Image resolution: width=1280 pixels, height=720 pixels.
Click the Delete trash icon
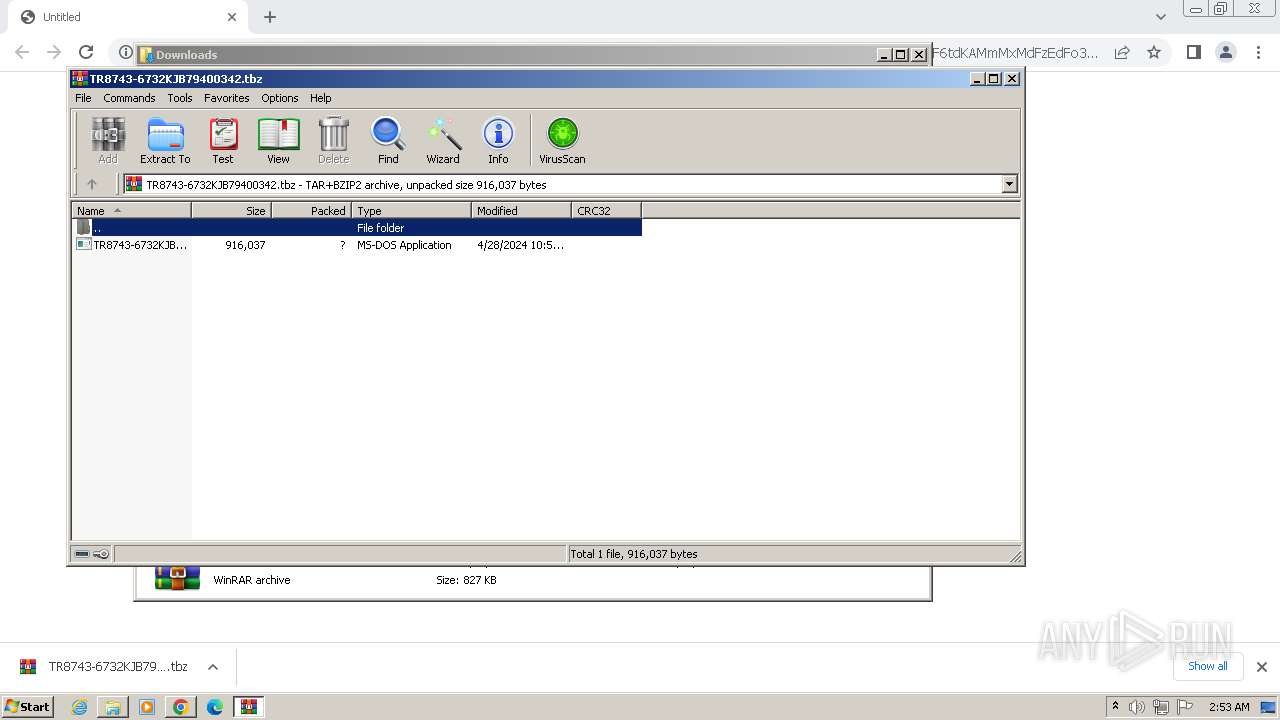click(x=333, y=140)
